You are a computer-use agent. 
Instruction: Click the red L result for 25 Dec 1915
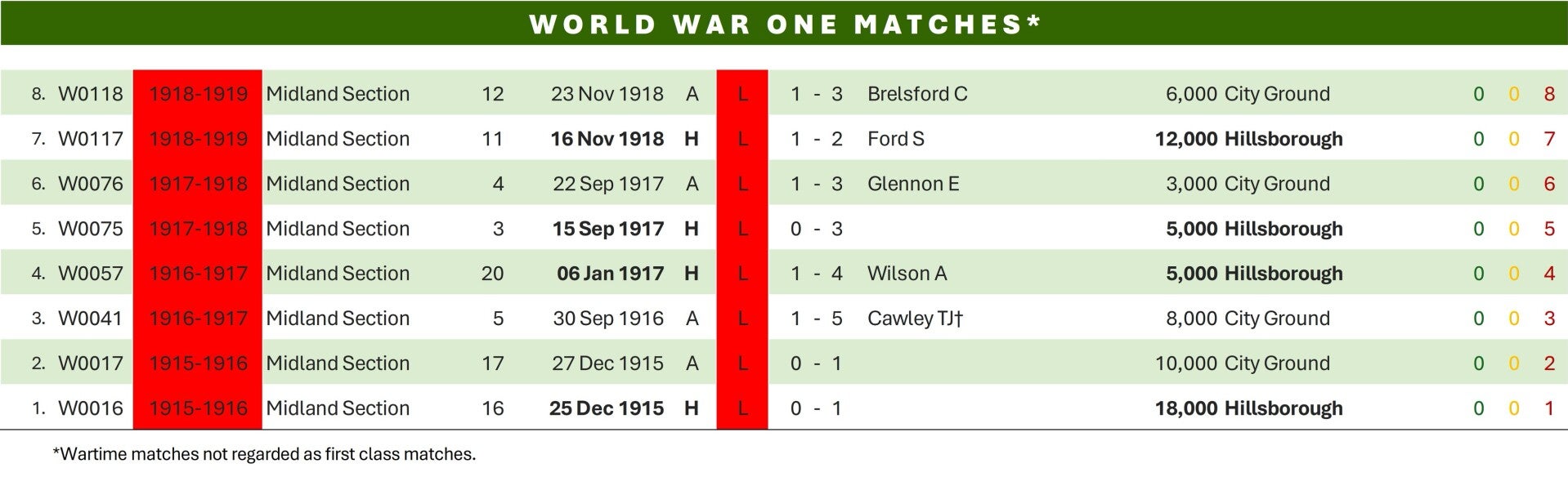pos(742,408)
